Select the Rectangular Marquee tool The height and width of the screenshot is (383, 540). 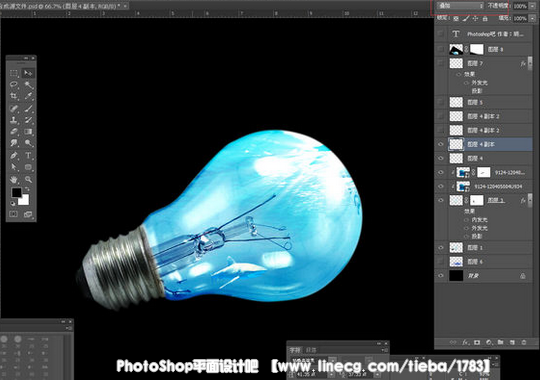[14, 73]
